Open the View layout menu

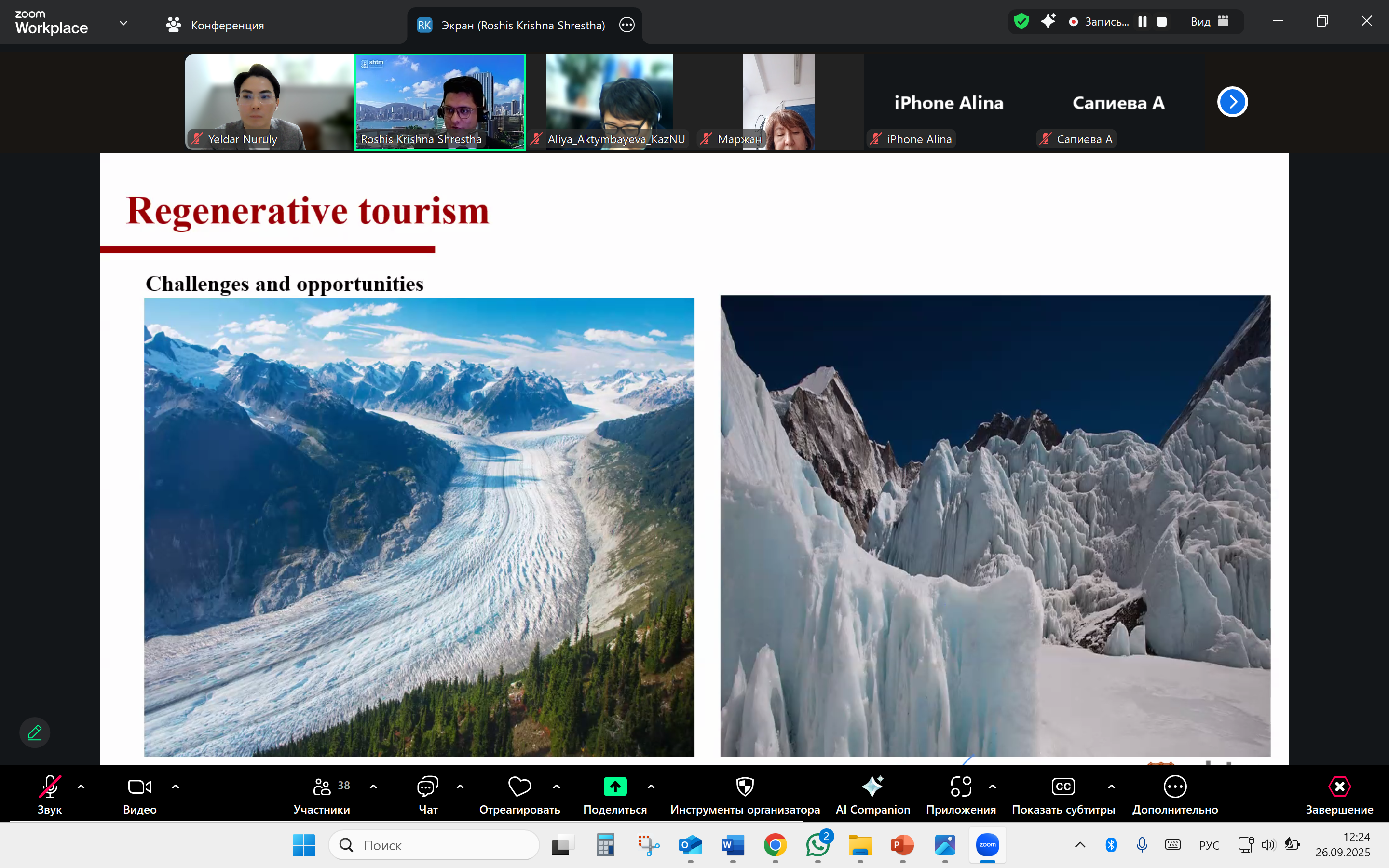(1209, 22)
